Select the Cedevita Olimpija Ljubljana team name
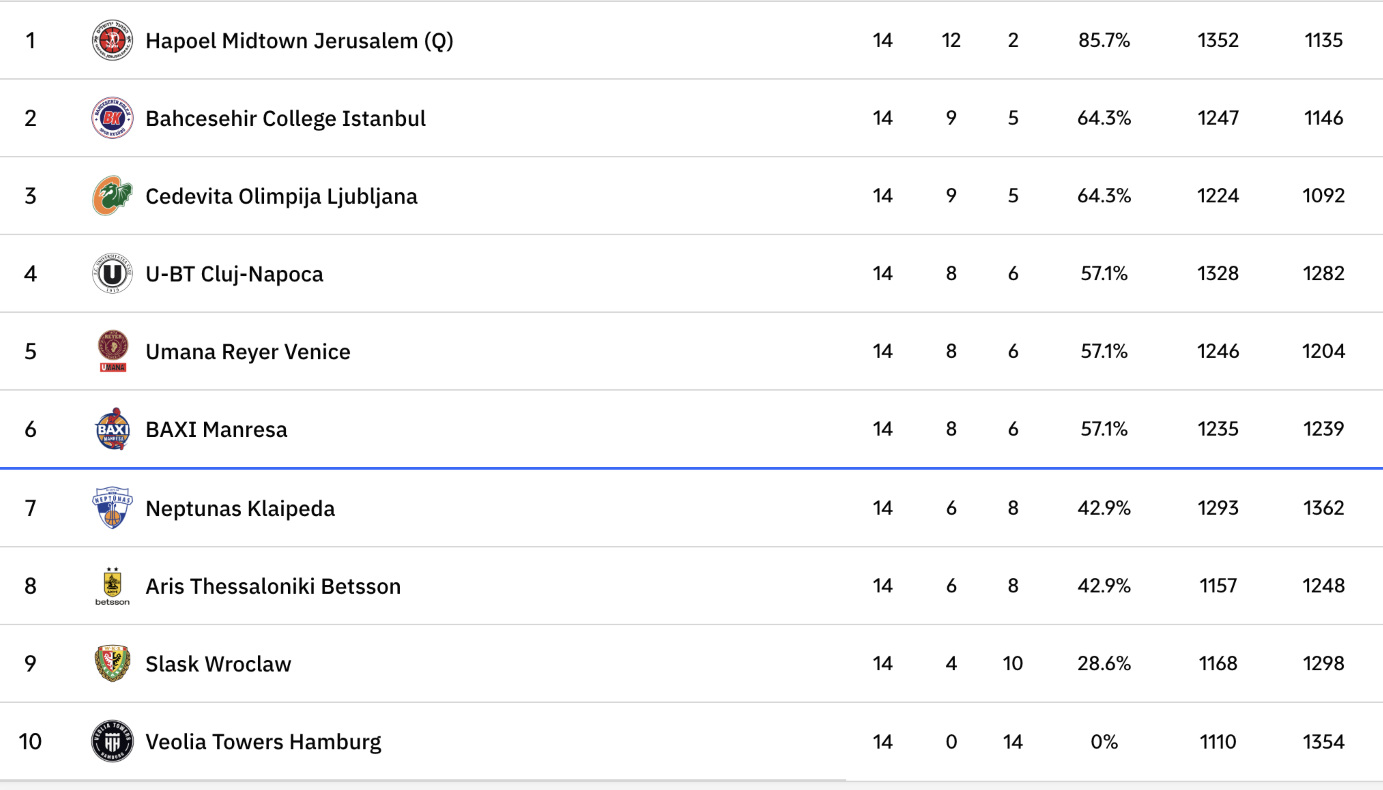Image resolution: width=1383 pixels, height=790 pixels. (x=281, y=197)
